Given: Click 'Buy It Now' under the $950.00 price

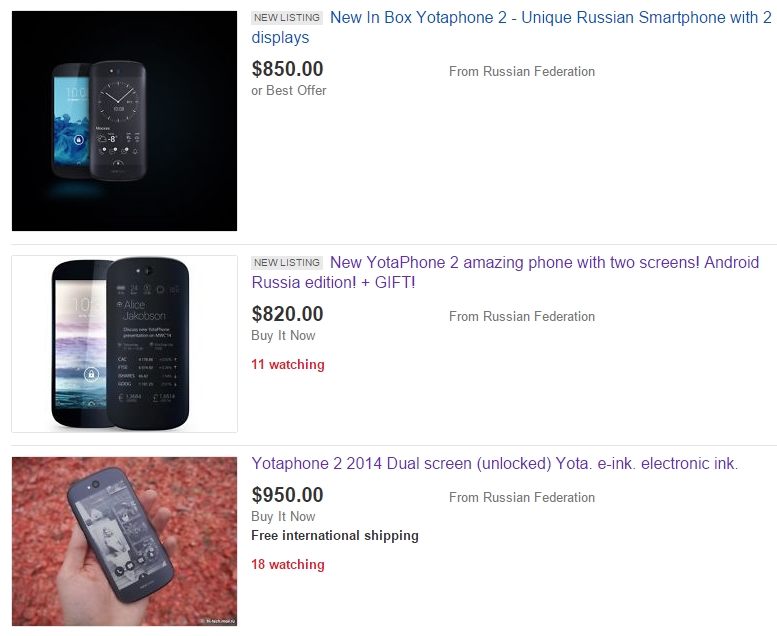Looking at the screenshot, I should [283, 517].
